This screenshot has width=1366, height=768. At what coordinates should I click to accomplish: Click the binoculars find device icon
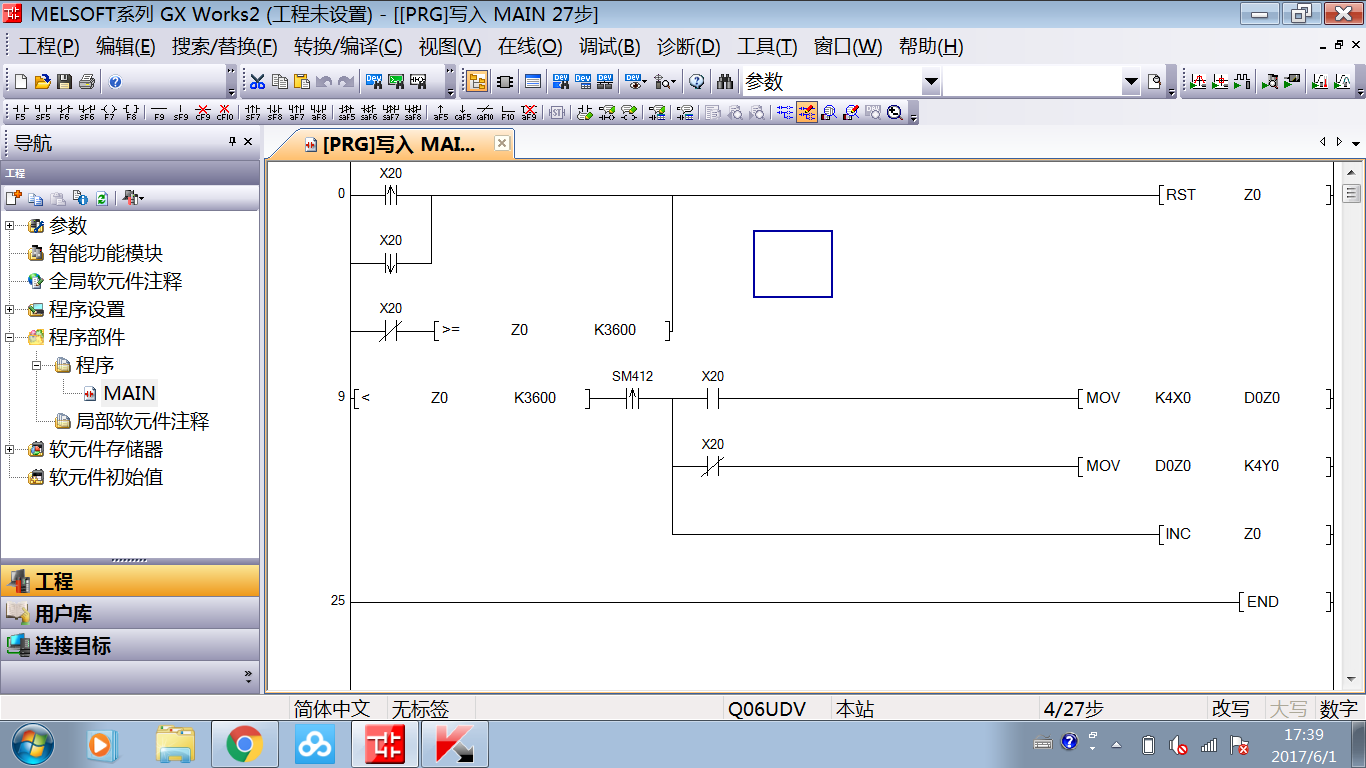726,82
